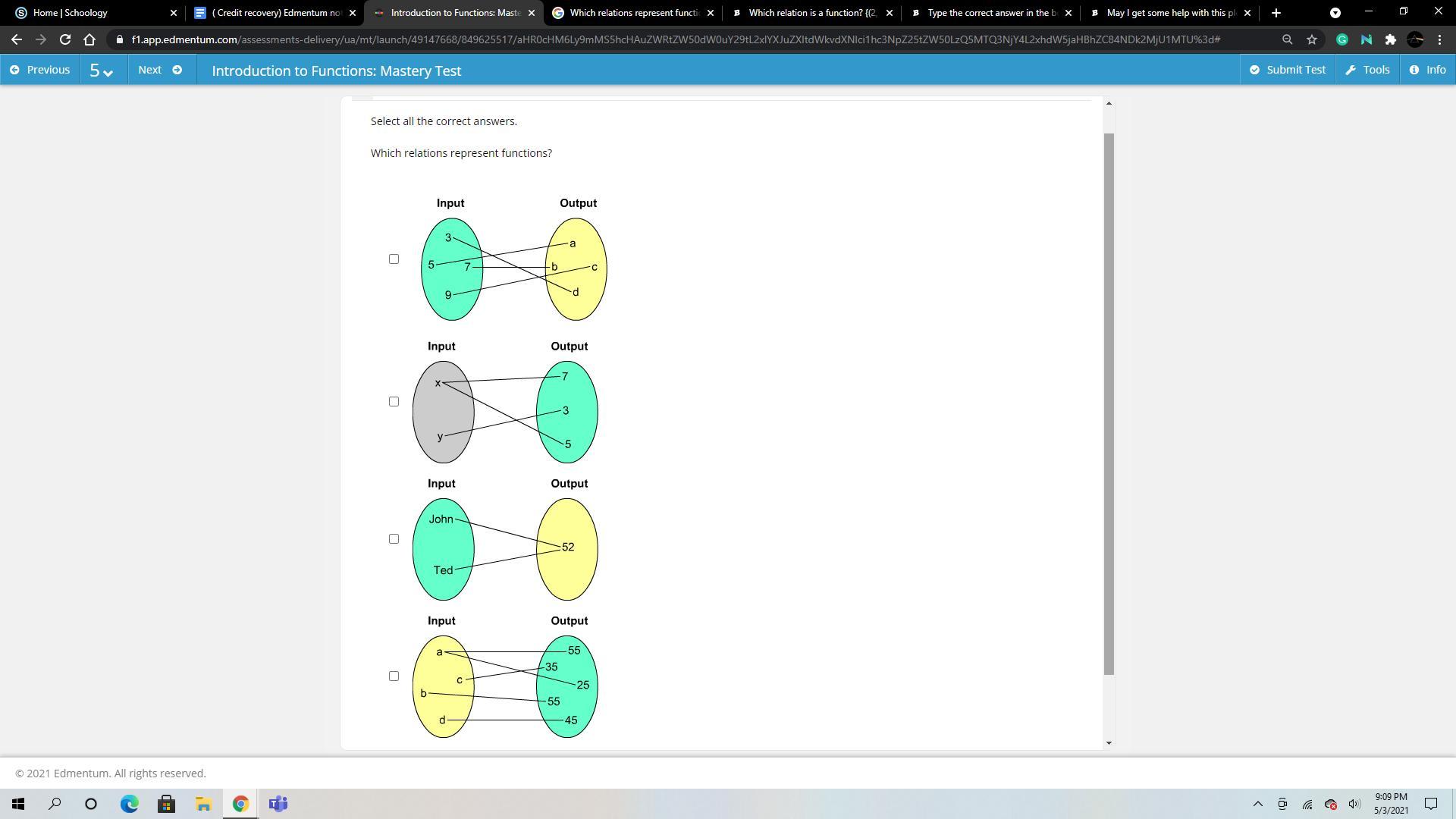
Task: Go to Next question
Action: [x=160, y=70]
